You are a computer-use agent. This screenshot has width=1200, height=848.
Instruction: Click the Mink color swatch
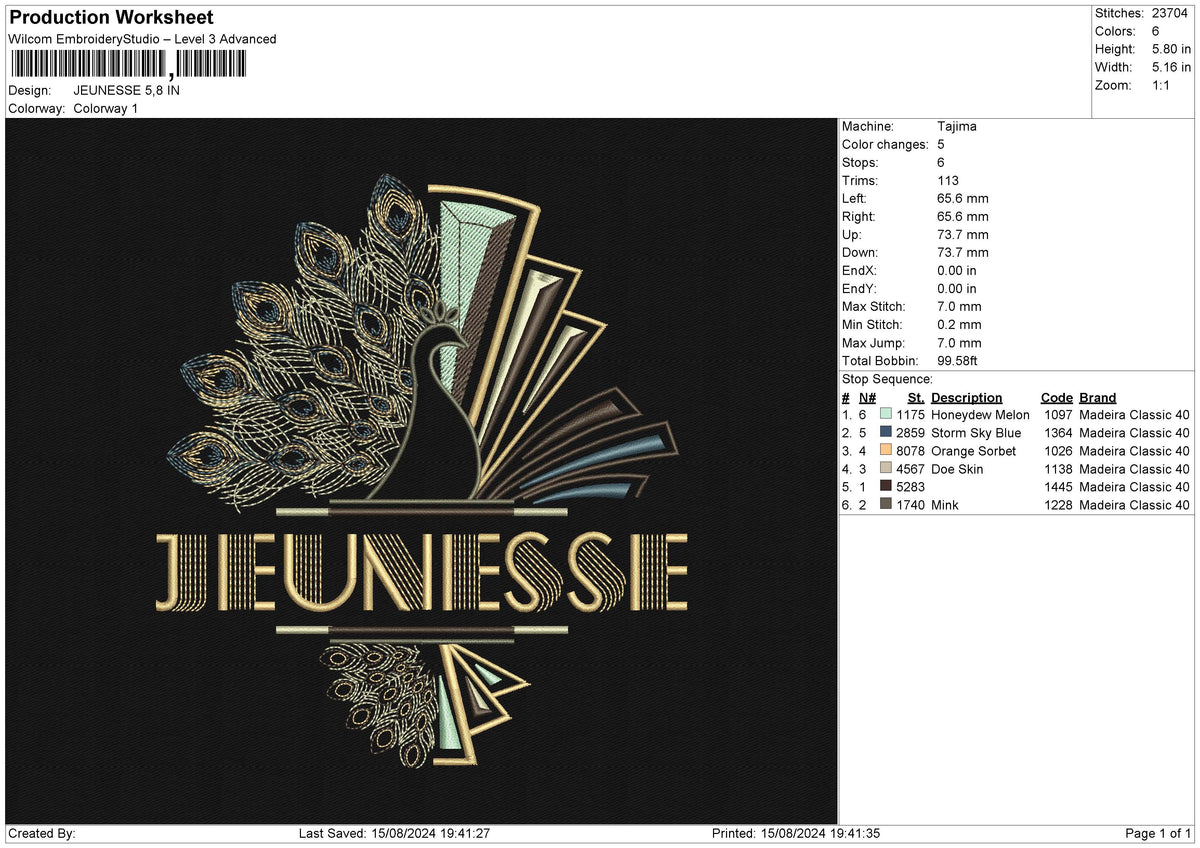pos(885,504)
